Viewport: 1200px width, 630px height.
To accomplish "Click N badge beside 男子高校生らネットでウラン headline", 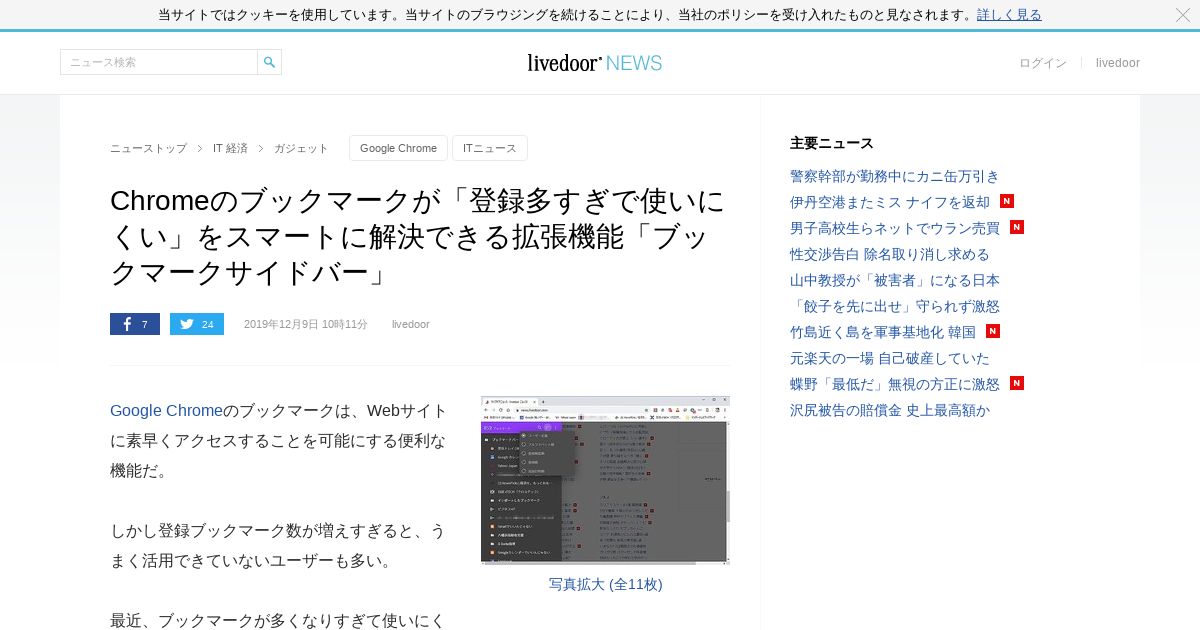I will (x=1017, y=227).
